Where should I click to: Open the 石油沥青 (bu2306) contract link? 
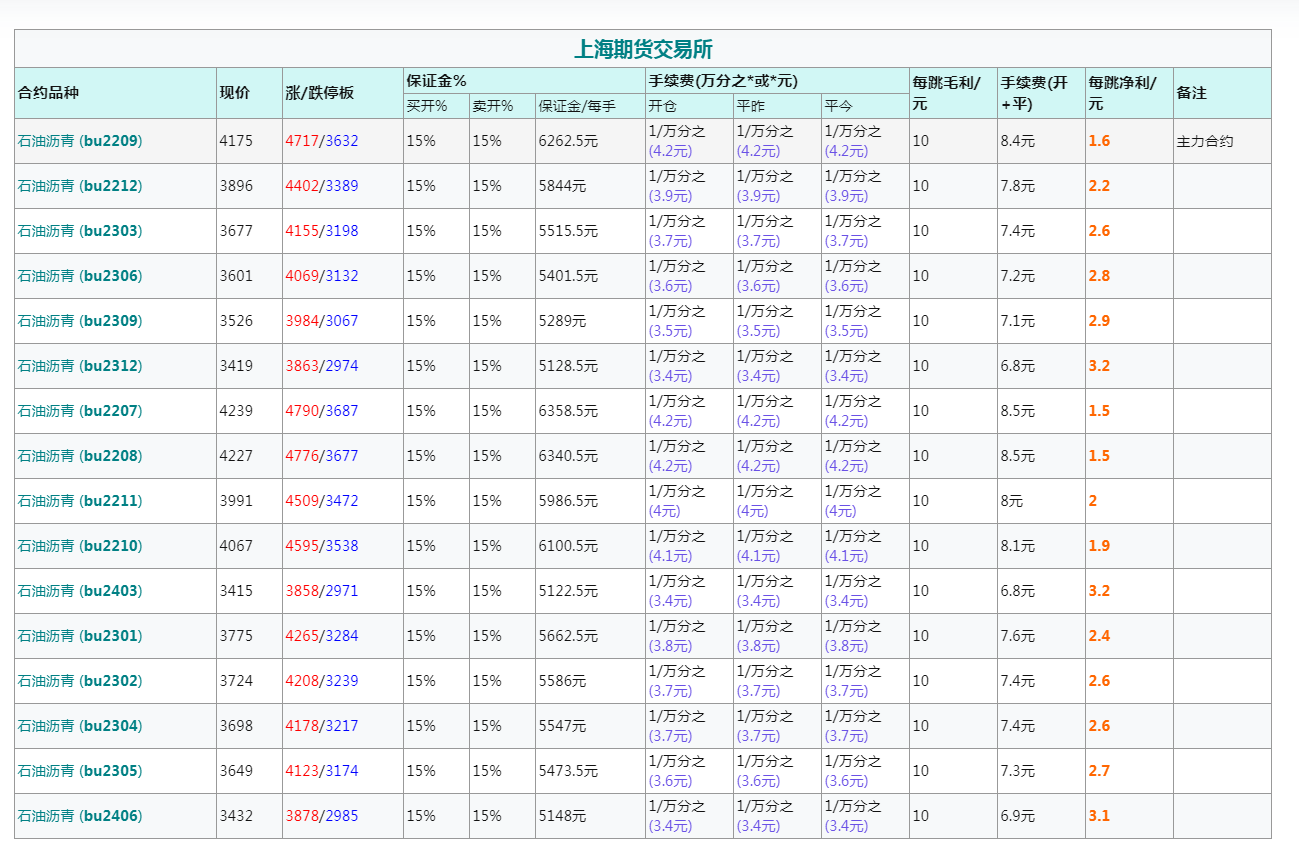[80, 276]
